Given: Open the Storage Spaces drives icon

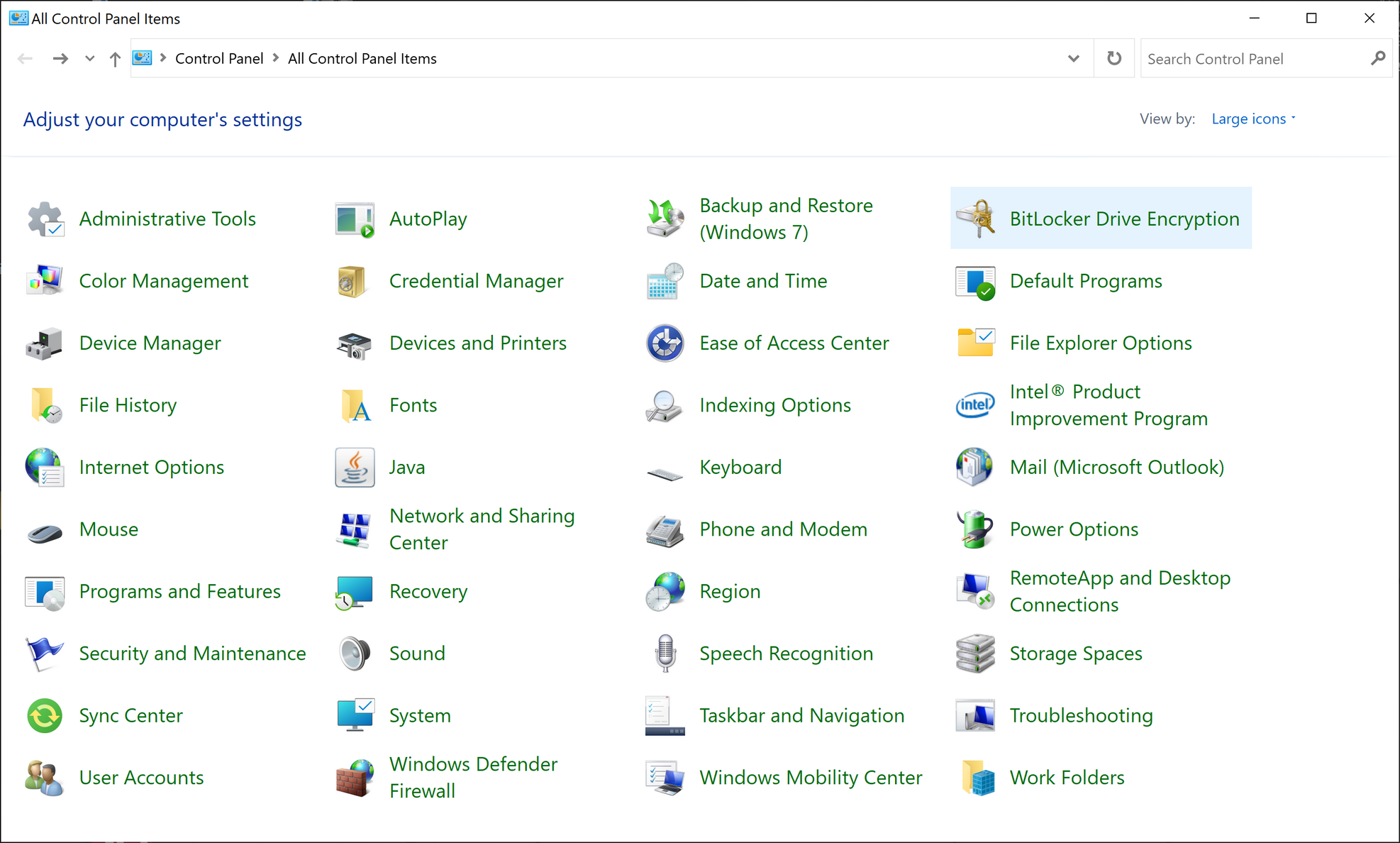Looking at the screenshot, I should coord(975,654).
